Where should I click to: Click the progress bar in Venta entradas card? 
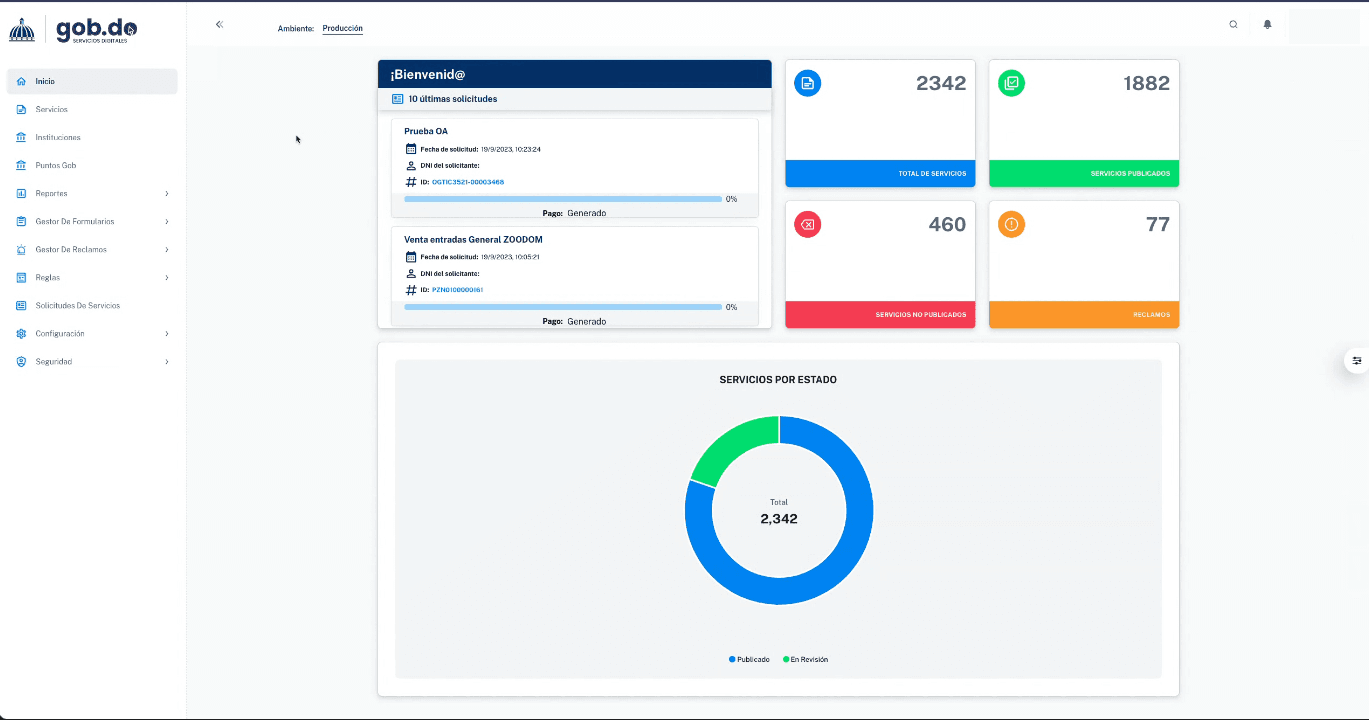click(563, 307)
